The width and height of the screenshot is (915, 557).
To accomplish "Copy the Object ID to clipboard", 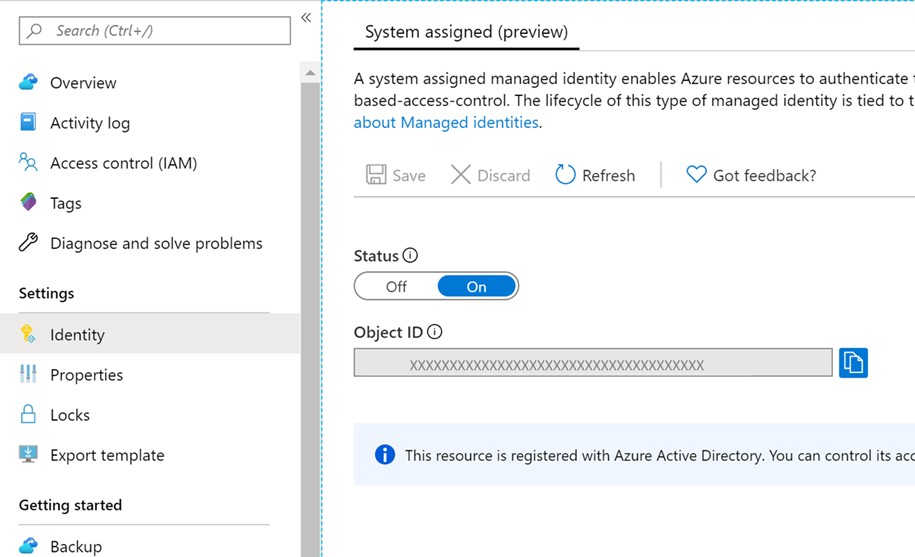I will pos(853,363).
